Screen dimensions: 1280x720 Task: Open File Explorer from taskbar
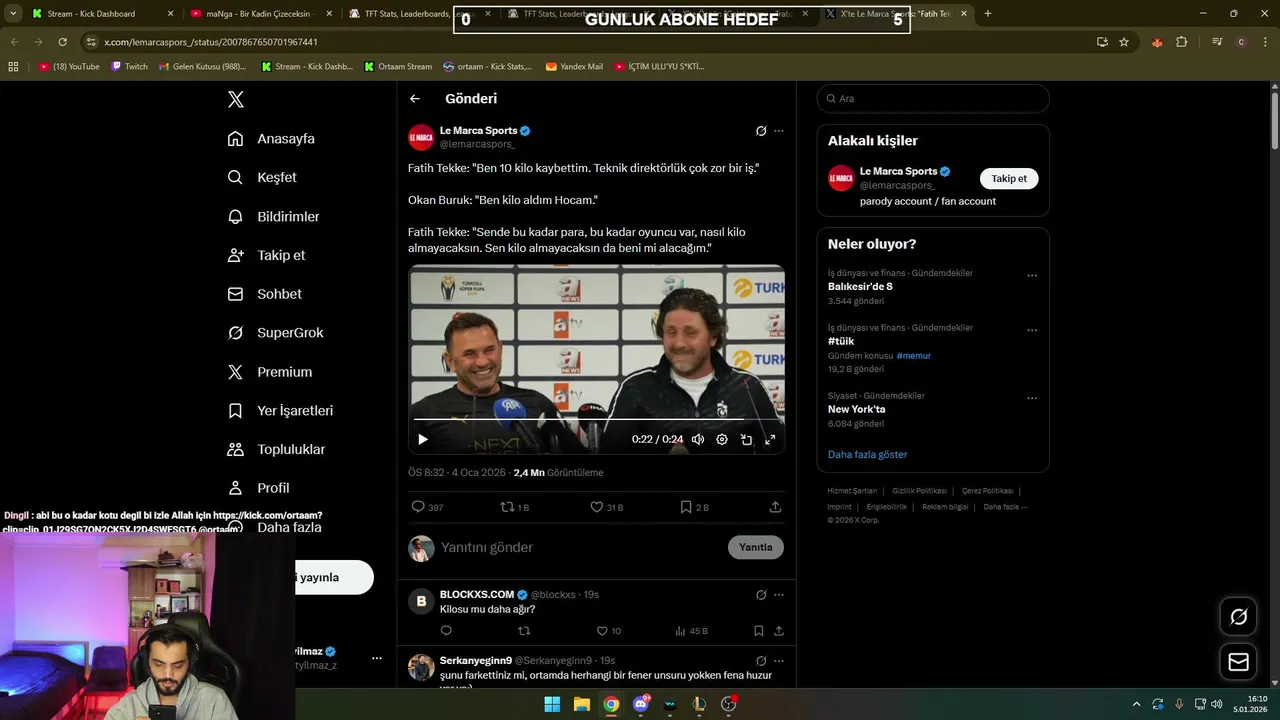(581, 704)
